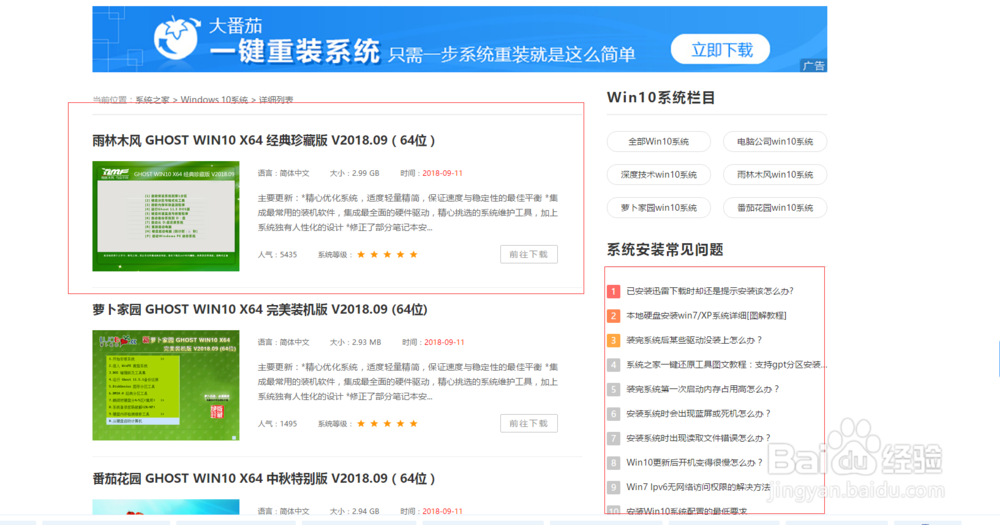Image resolution: width=1000 pixels, height=525 pixels.
Task: Open the Windows 10系统 breadcrumb link
Action: 214,100
